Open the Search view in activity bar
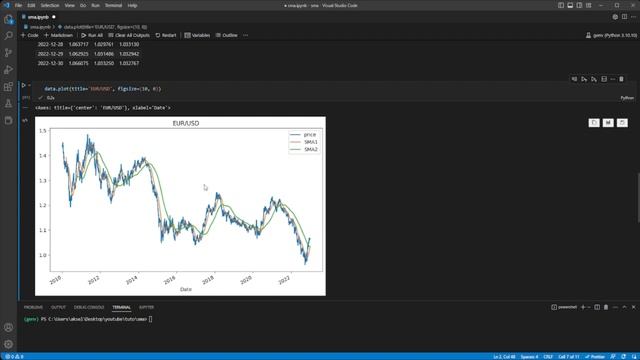 click(8, 36)
